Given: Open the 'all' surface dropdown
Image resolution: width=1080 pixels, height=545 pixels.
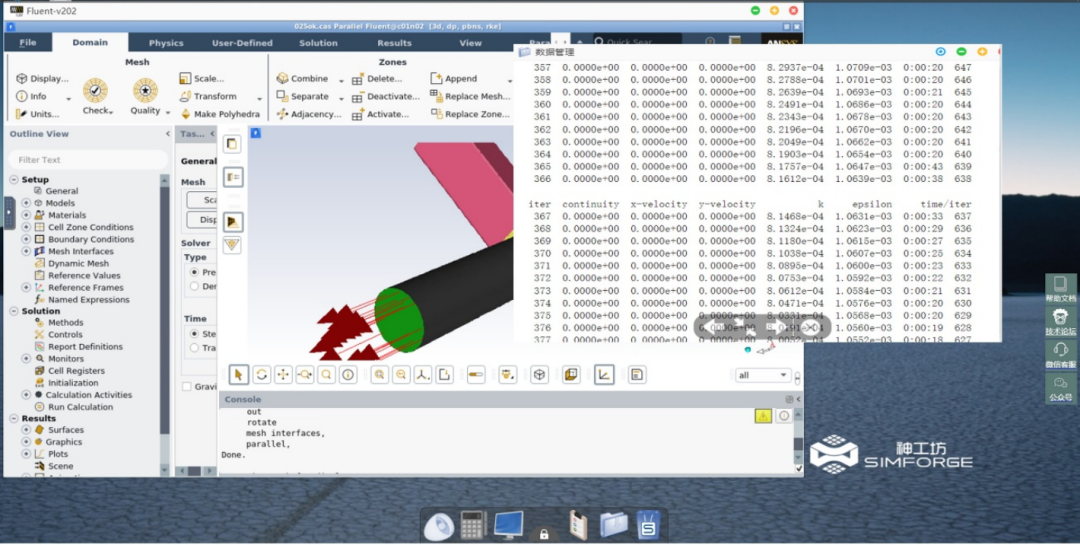Looking at the screenshot, I should tap(763, 376).
